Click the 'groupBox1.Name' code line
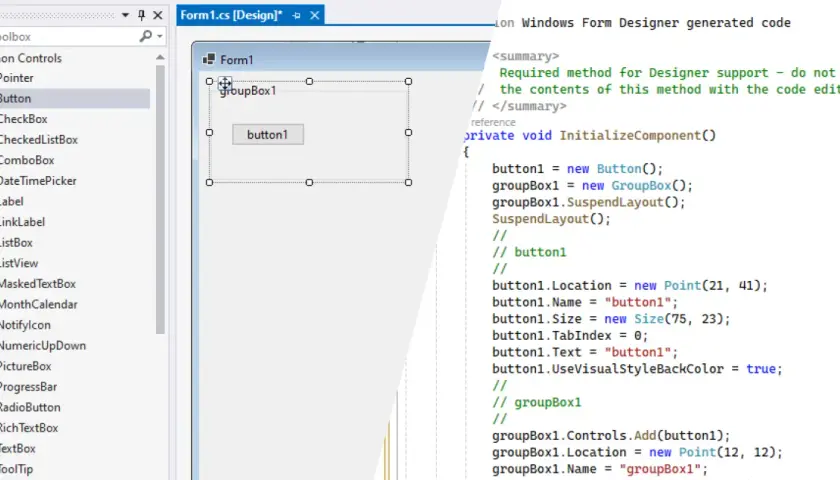 pos(600,469)
